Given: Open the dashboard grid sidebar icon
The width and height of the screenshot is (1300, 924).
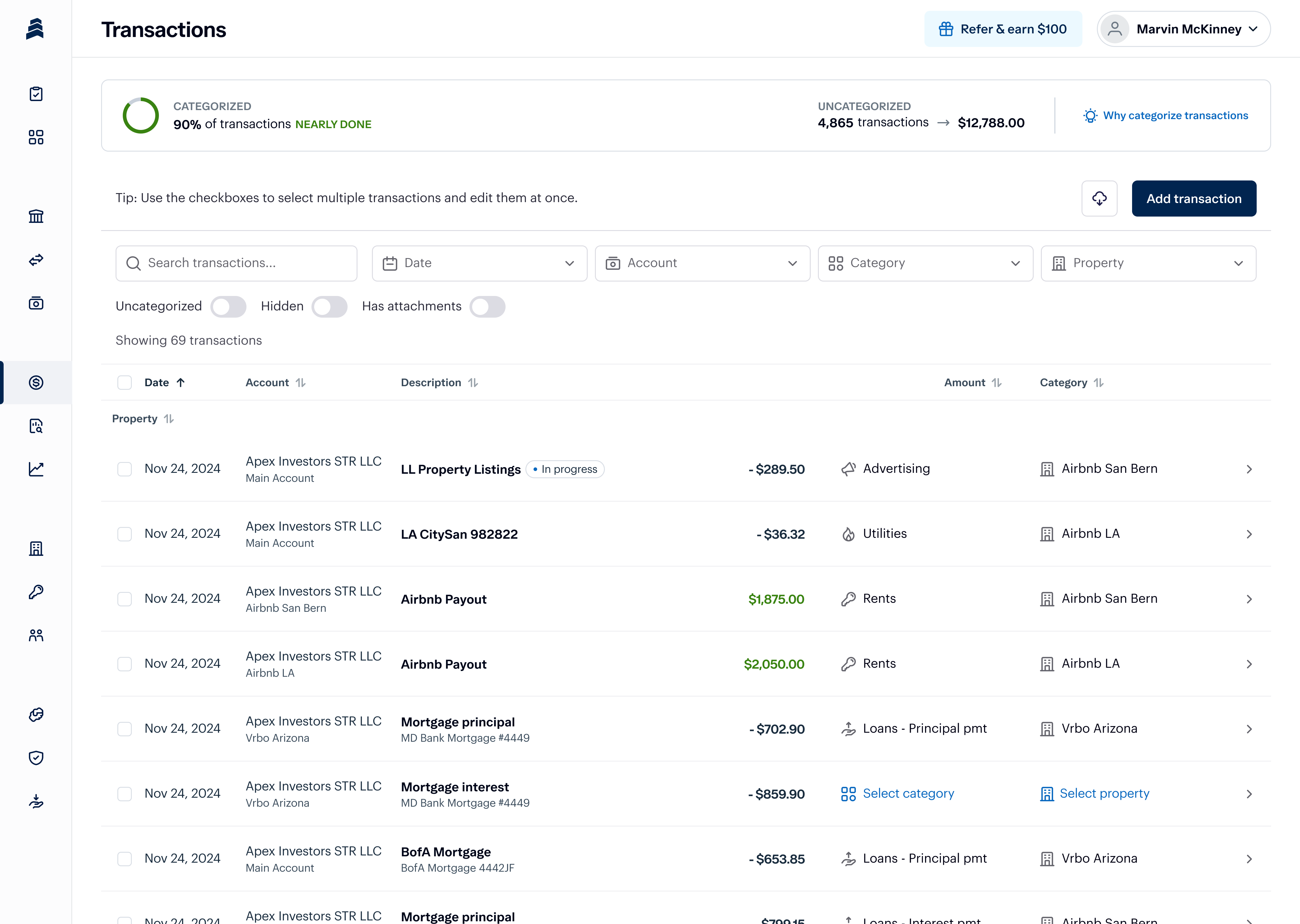Looking at the screenshot, I should pos(36,137).
